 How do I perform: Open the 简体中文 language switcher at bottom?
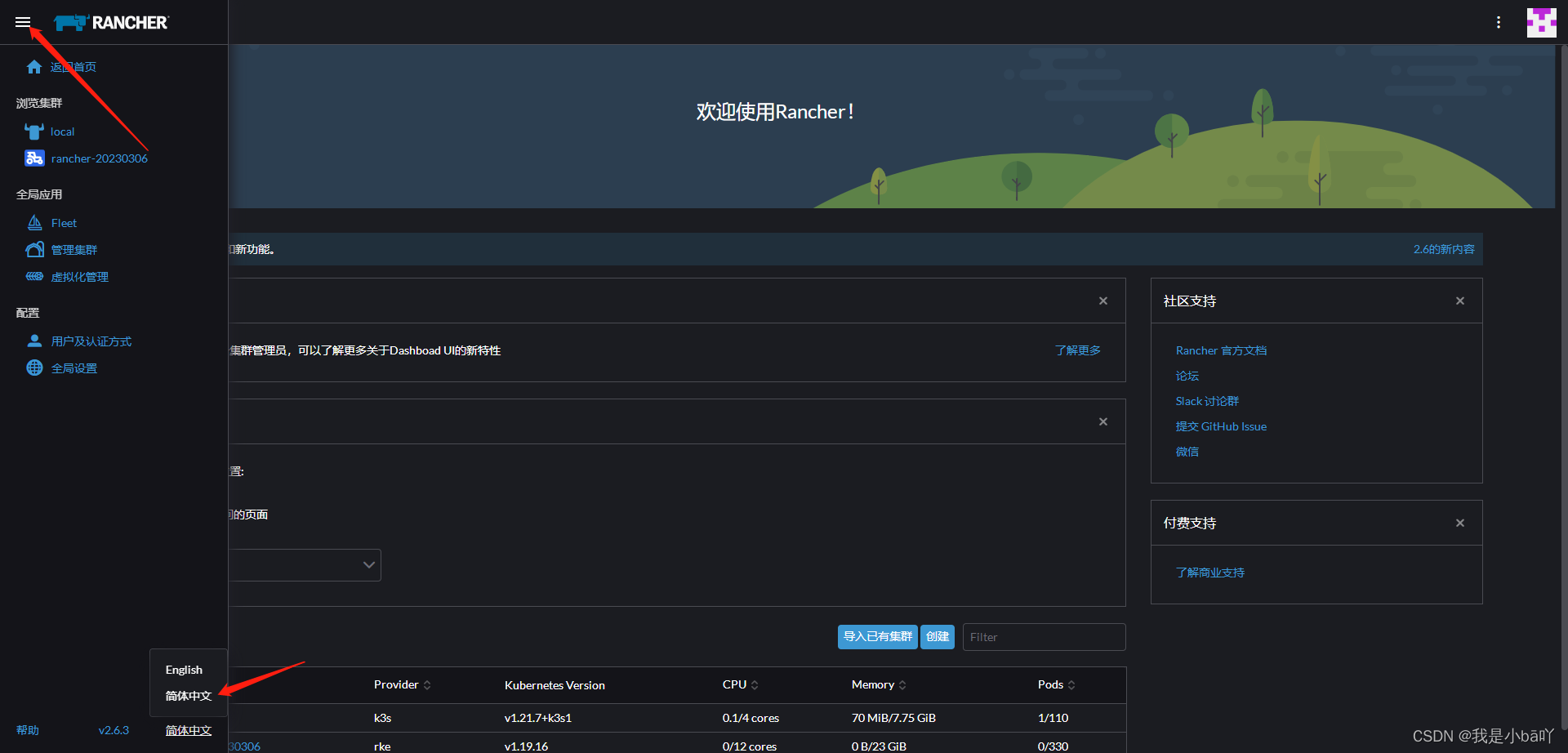tap(189, 730)
